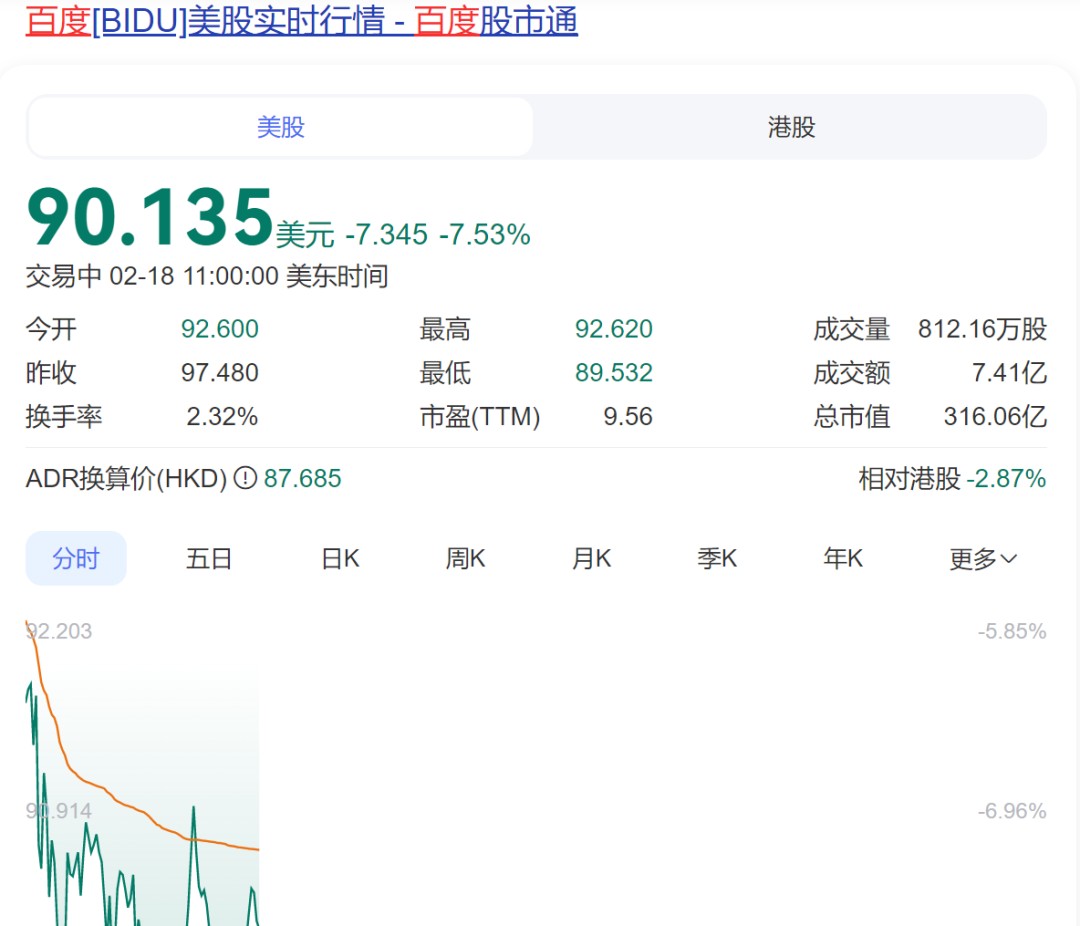Screen dimensions: 1080x926
Task: Switch to the 港股 tab
Action: point(789,127)
